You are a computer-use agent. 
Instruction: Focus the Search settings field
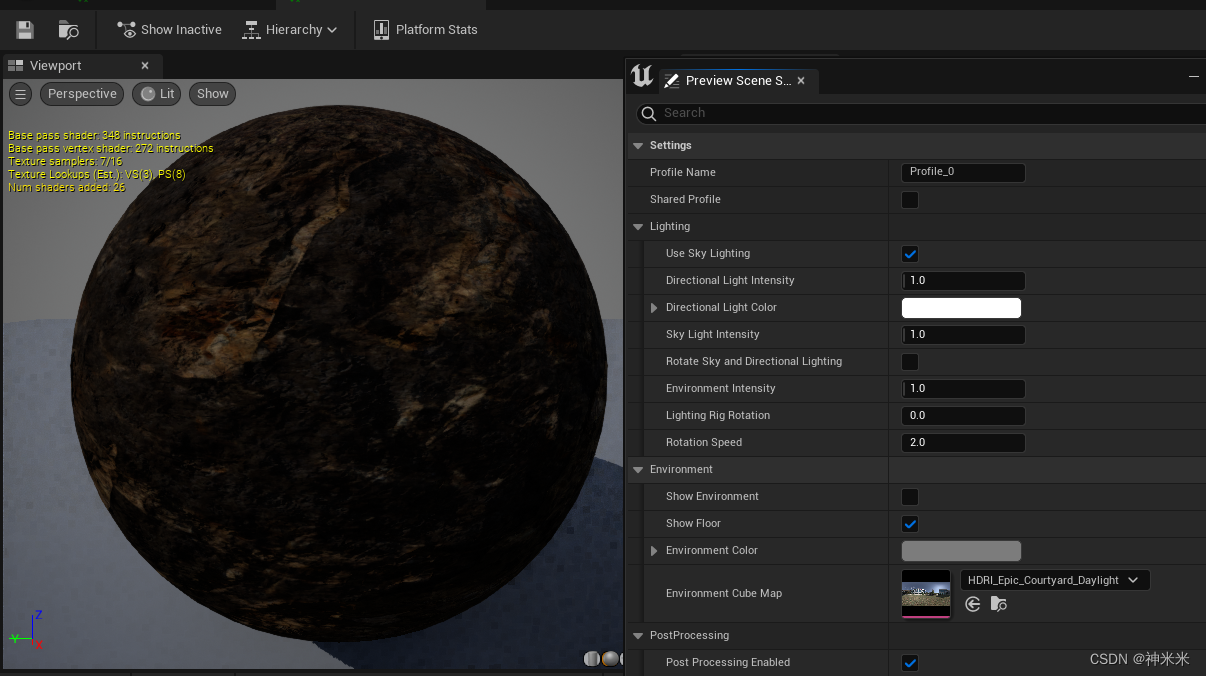coord(920,113)
